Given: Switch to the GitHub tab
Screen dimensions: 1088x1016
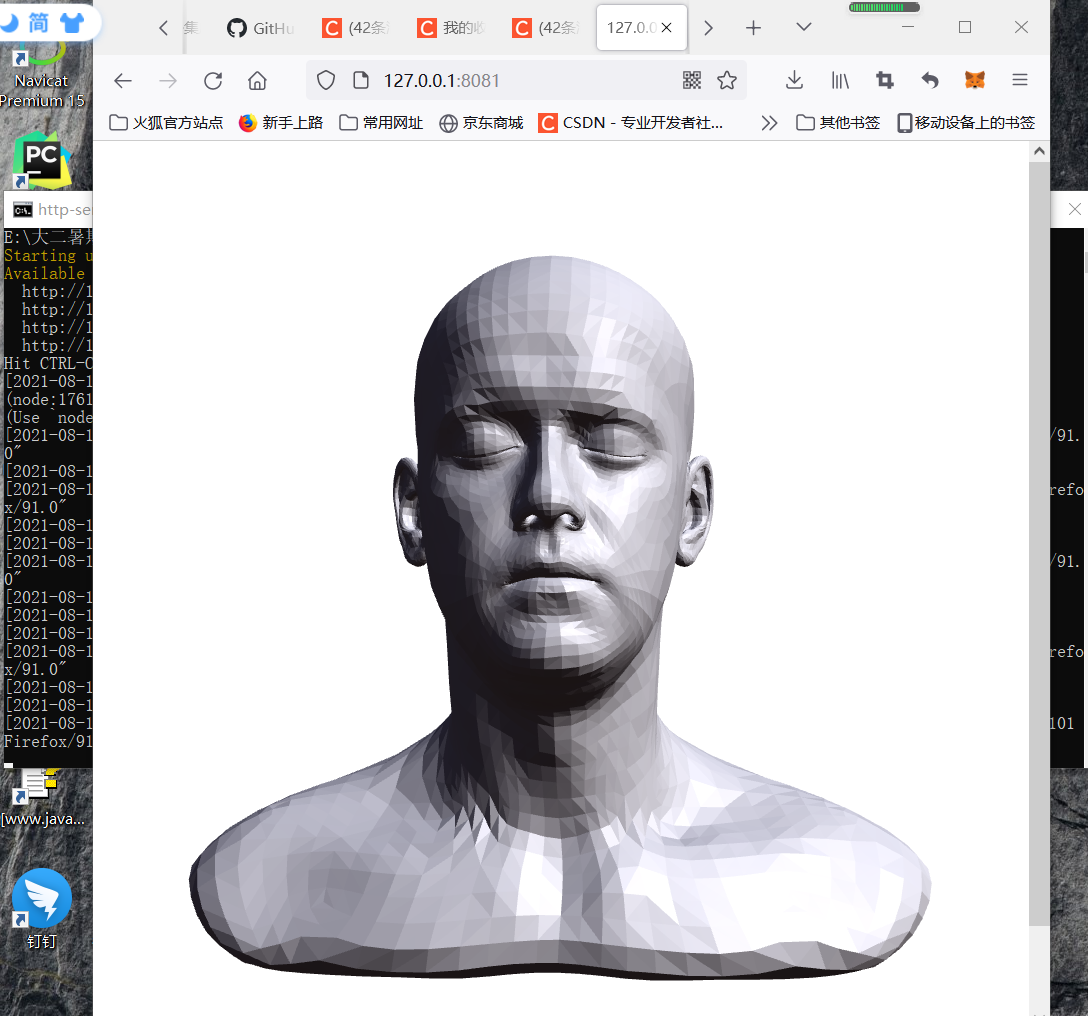Looking at the screenshot, I should pos(261,28).
